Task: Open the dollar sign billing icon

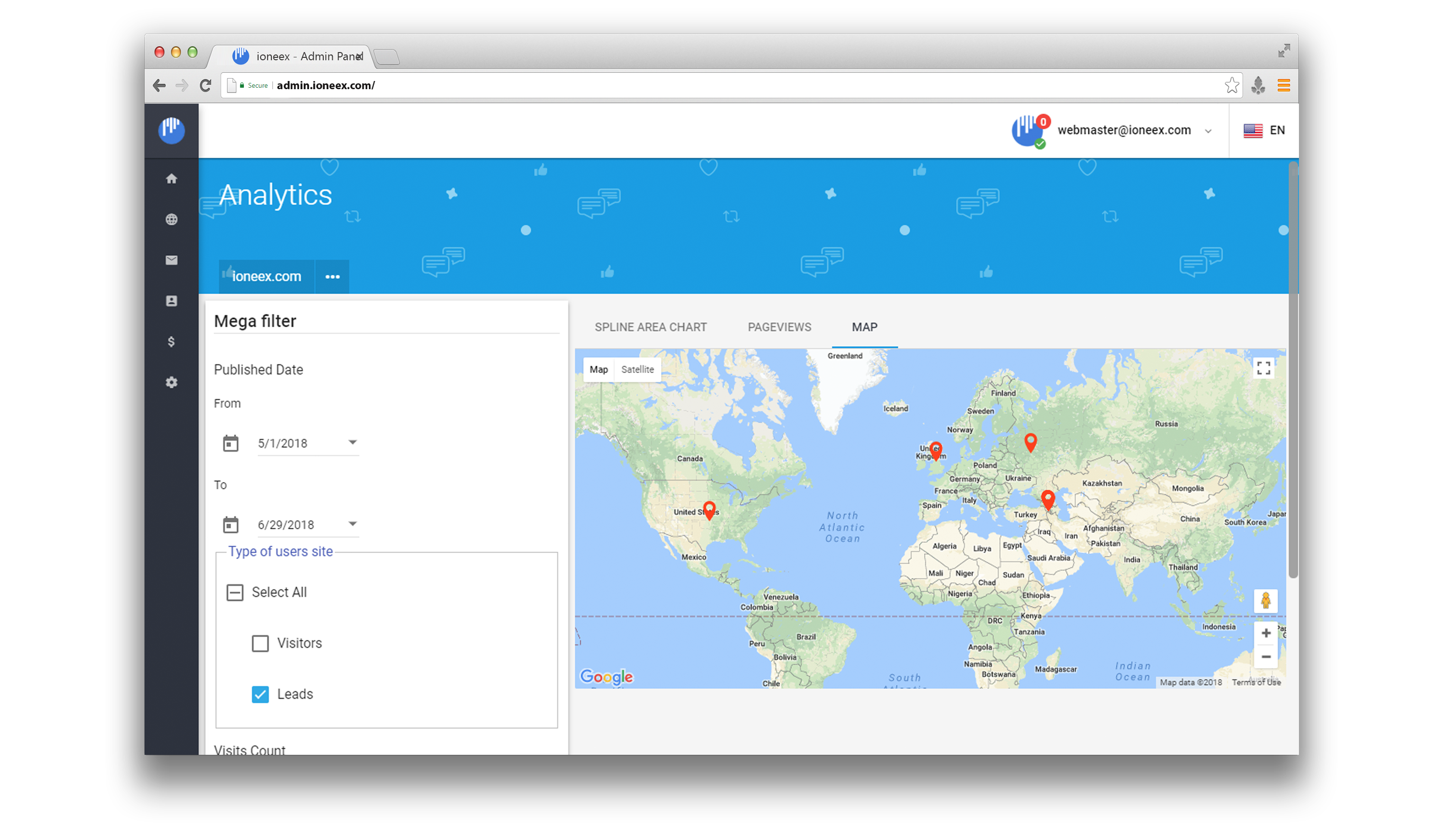Action: point(171,342)
